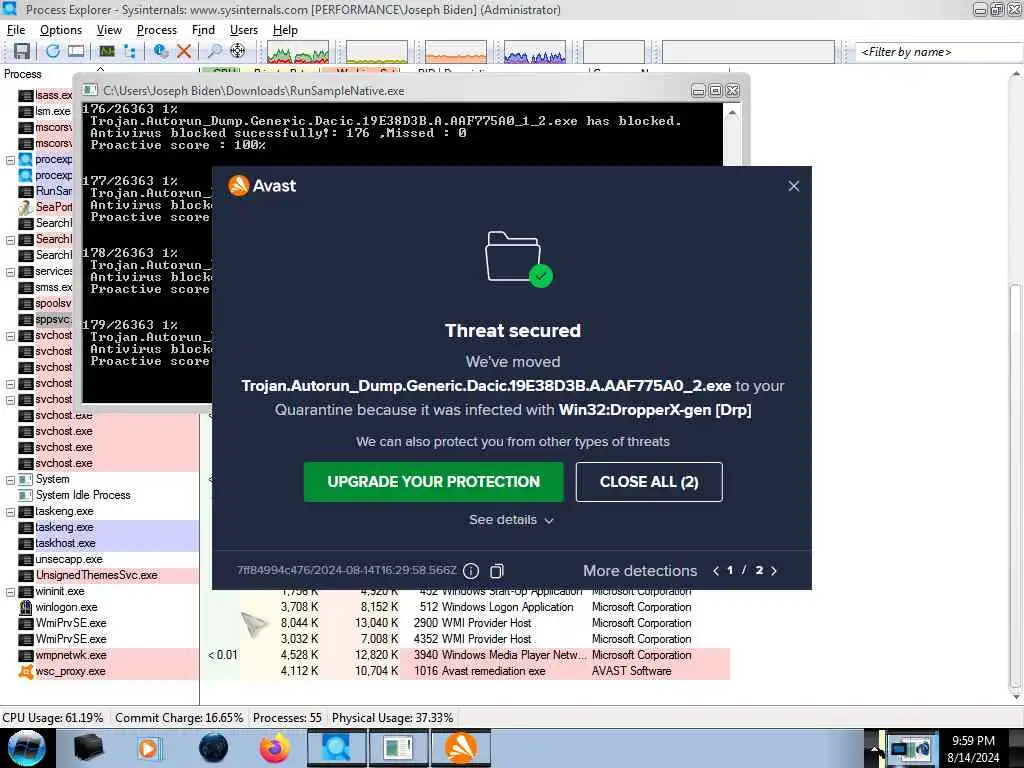Image resolution: width=1024 pixels, height=768 pixels.
Task: Click the console icon in RunSampleNative title bar
Action: [x=90, y=90]
